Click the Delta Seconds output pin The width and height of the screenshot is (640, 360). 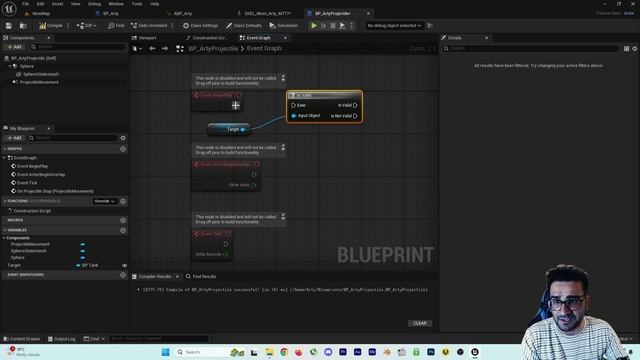click(x=225, y=254)
